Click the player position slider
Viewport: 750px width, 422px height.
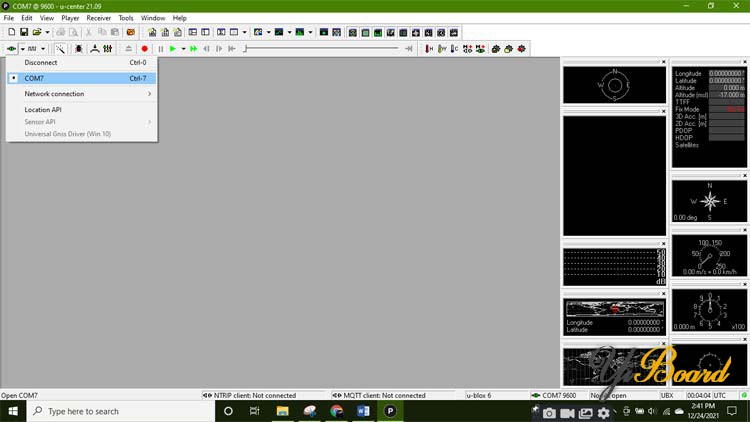(321, 48)
